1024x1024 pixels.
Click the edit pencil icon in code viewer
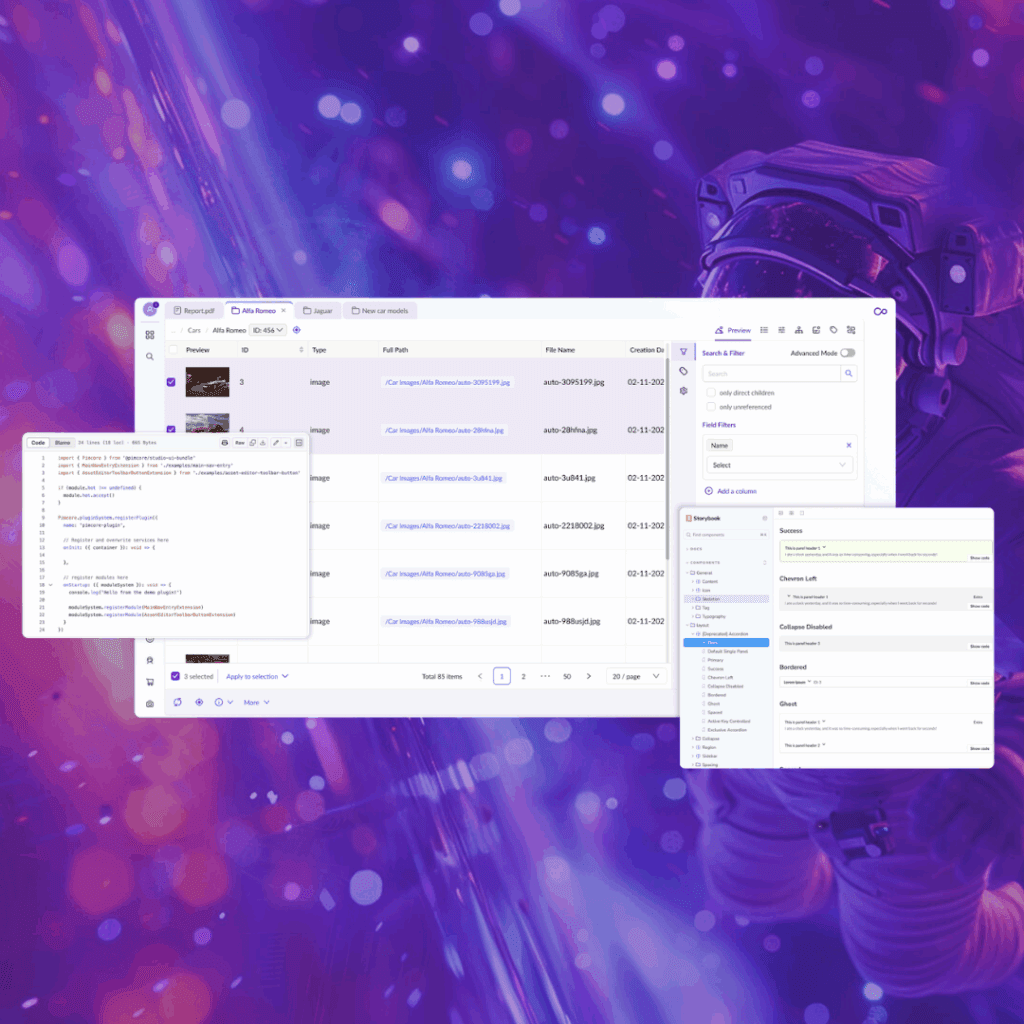(275, 442)
